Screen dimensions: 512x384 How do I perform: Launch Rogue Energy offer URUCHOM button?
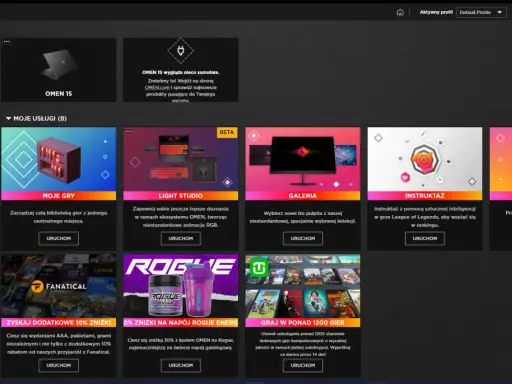[181, 365]
